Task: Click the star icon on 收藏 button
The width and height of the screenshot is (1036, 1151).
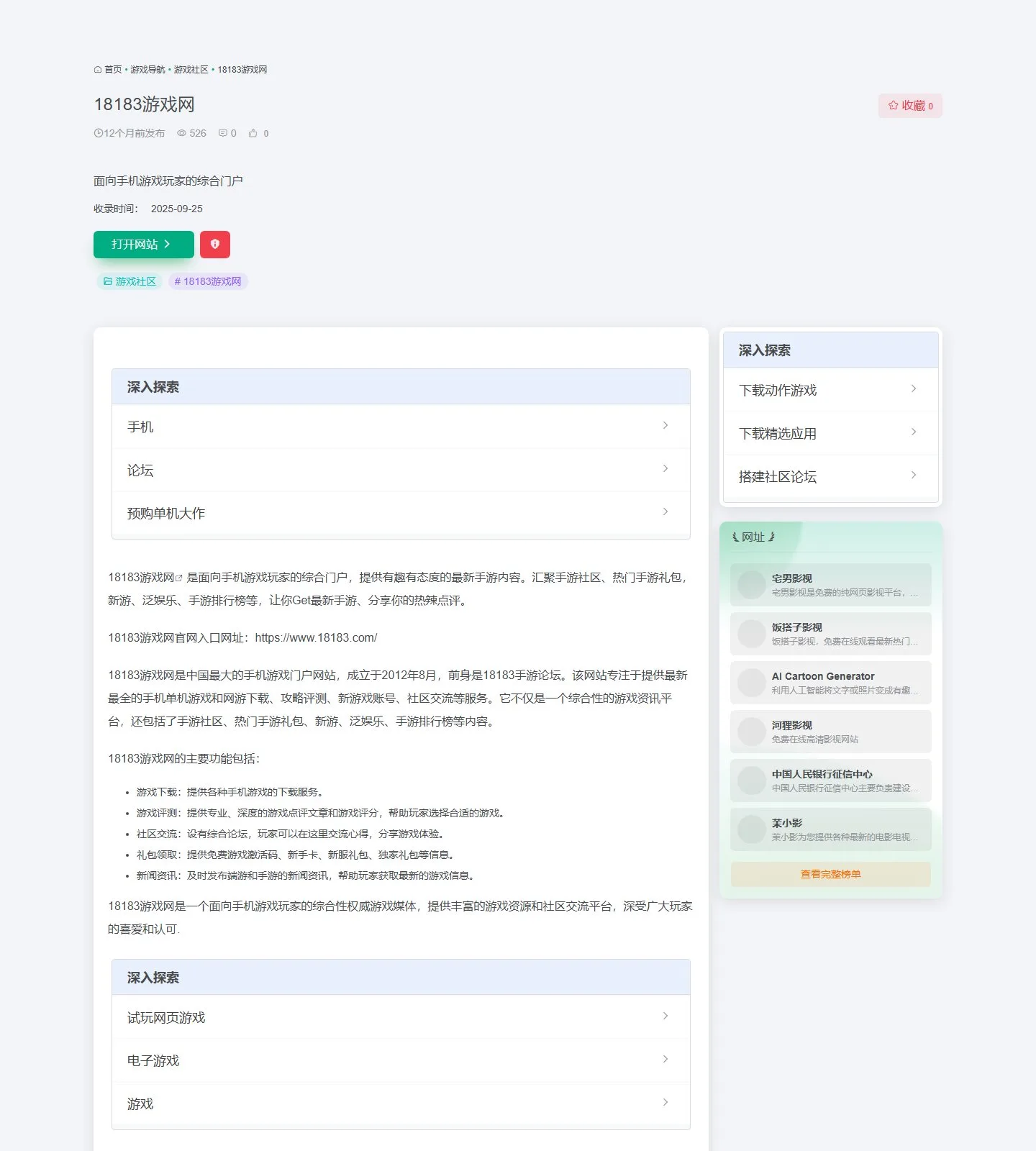Action: pyautogui.click(x=894, y=106)
